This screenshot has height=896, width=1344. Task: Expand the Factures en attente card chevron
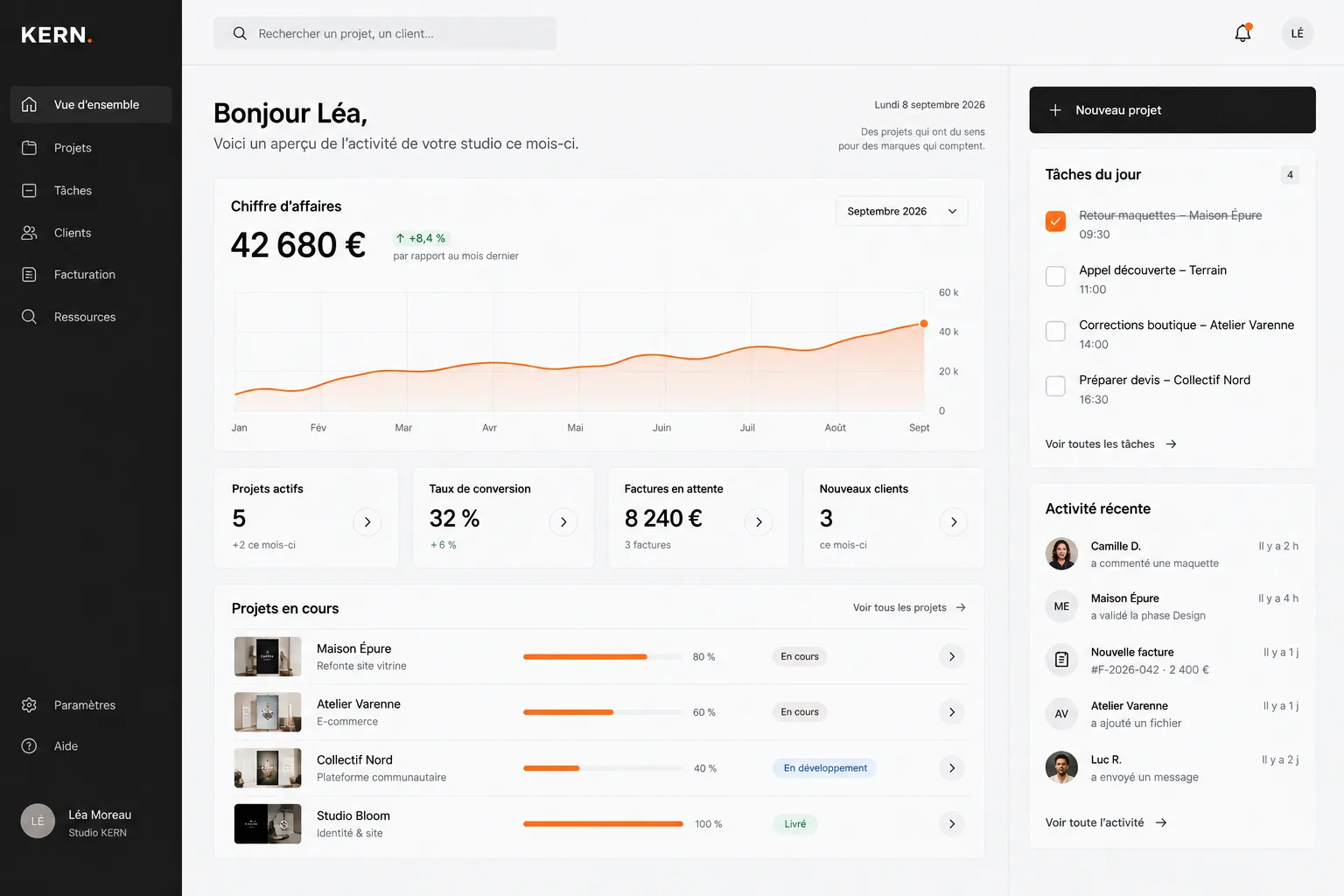click(759, 522)
